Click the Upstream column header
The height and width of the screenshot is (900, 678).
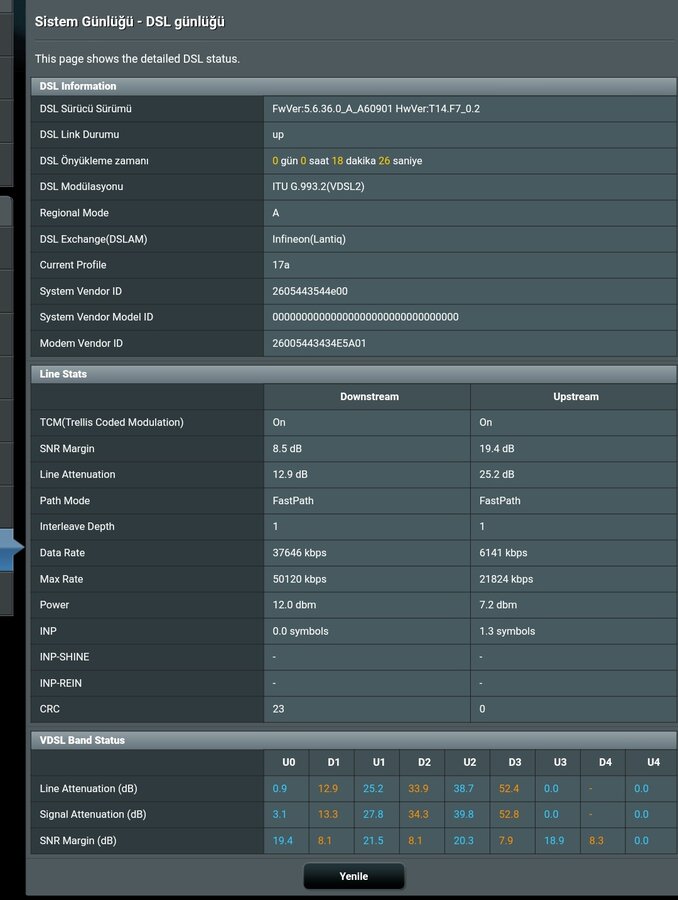575,397
